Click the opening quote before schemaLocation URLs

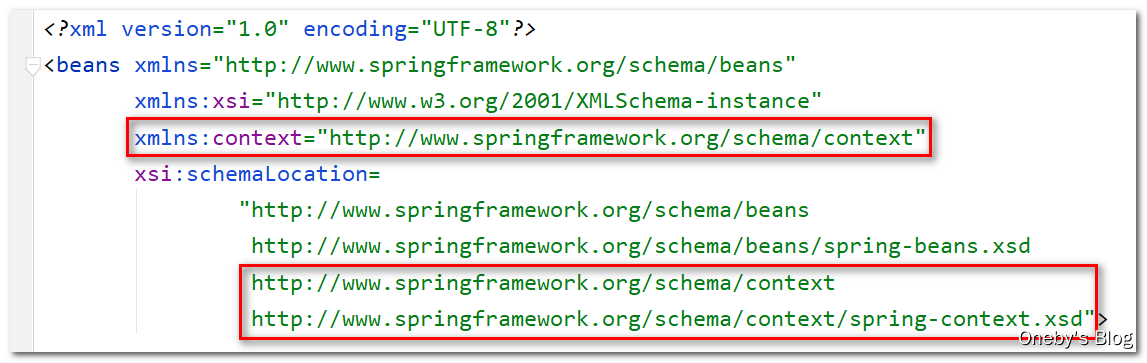point(244,209)
